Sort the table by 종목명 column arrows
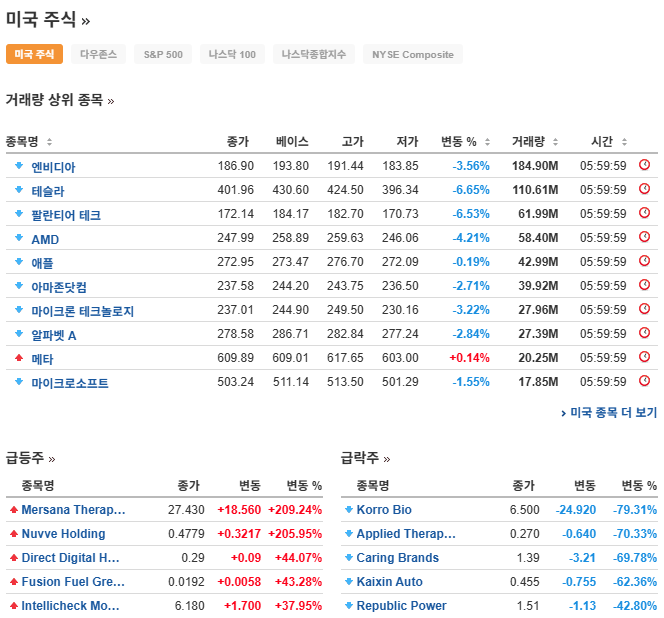This screenshot has height=618, width=664. [x=49, y=141]
